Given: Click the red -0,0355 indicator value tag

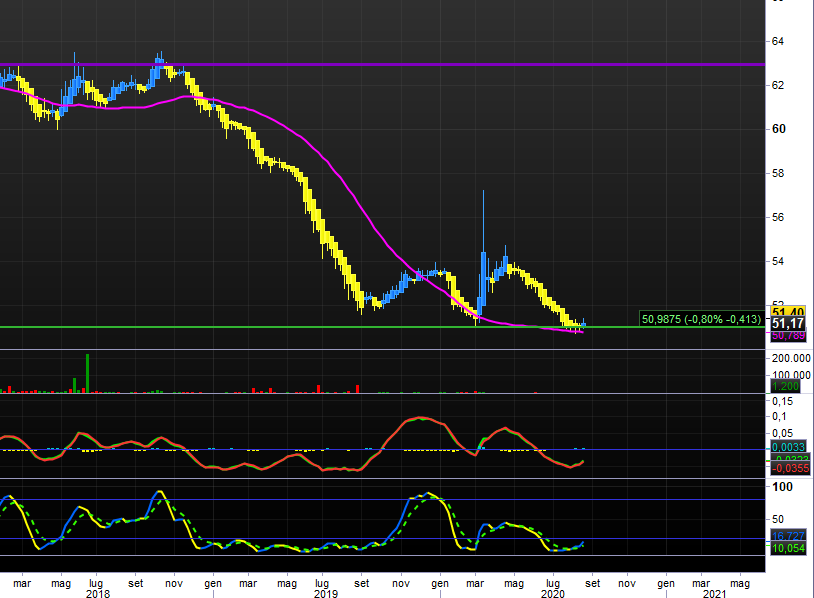Looking at the screenshot, I should click(x=790, y=468).
